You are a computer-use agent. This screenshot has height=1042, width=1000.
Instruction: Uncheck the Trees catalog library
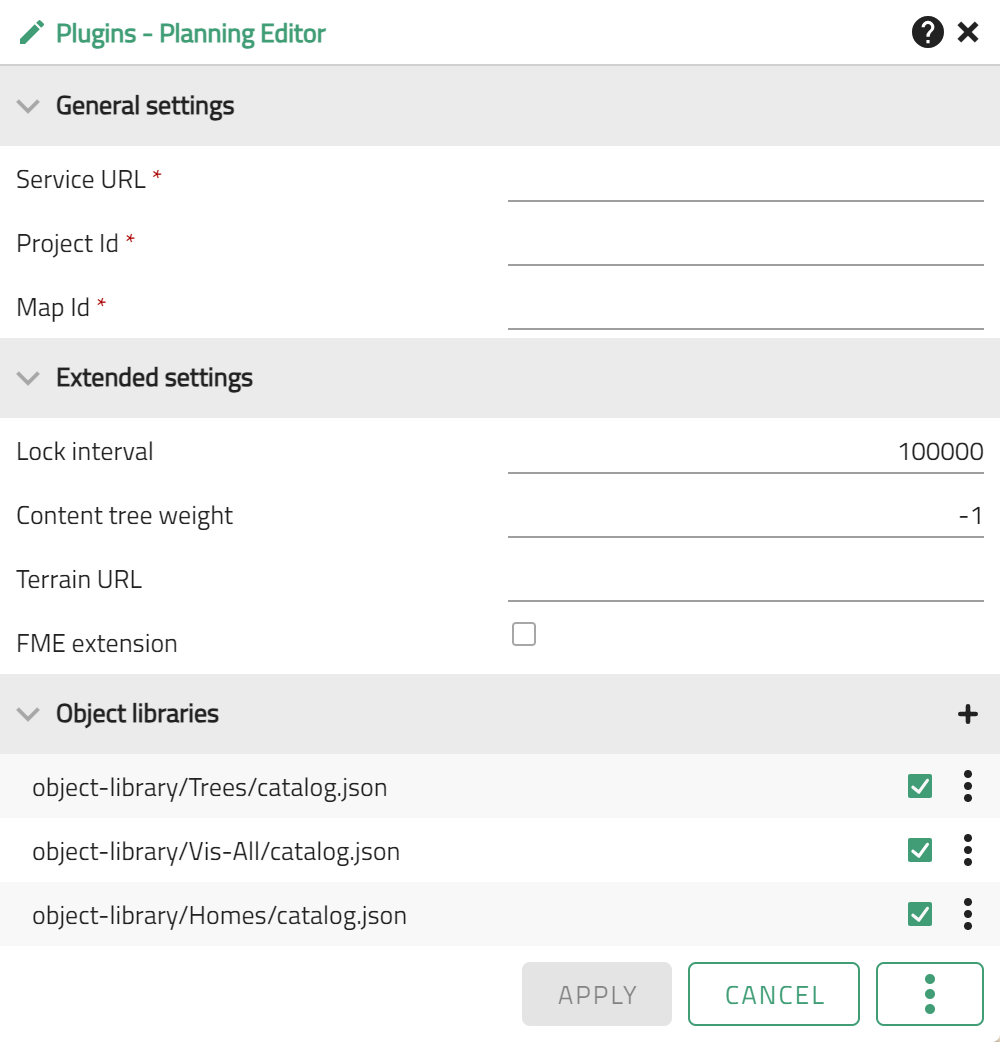click(x=918, y=787)
